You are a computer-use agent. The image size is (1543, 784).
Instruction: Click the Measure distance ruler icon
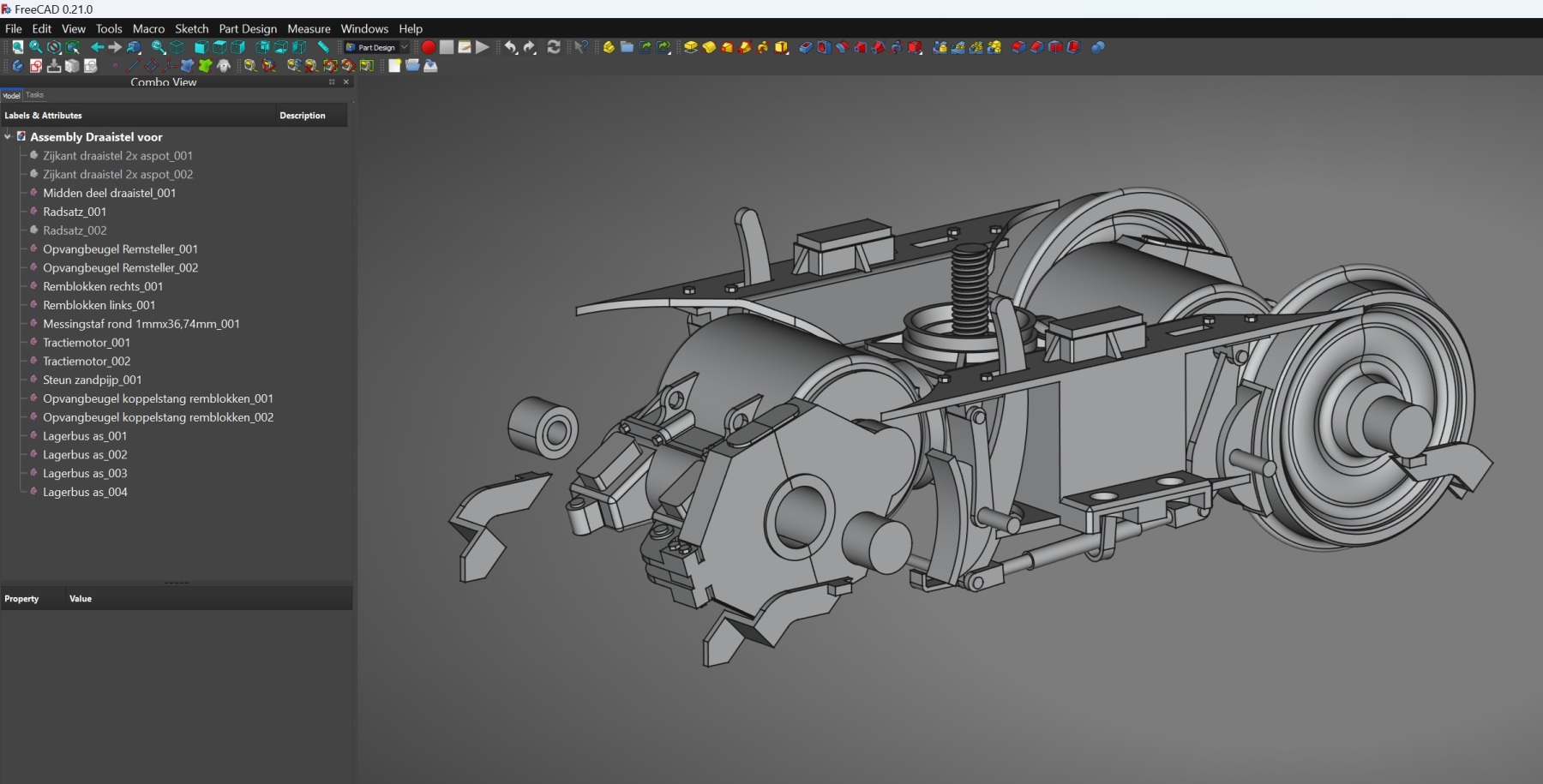tap(323, 47)
